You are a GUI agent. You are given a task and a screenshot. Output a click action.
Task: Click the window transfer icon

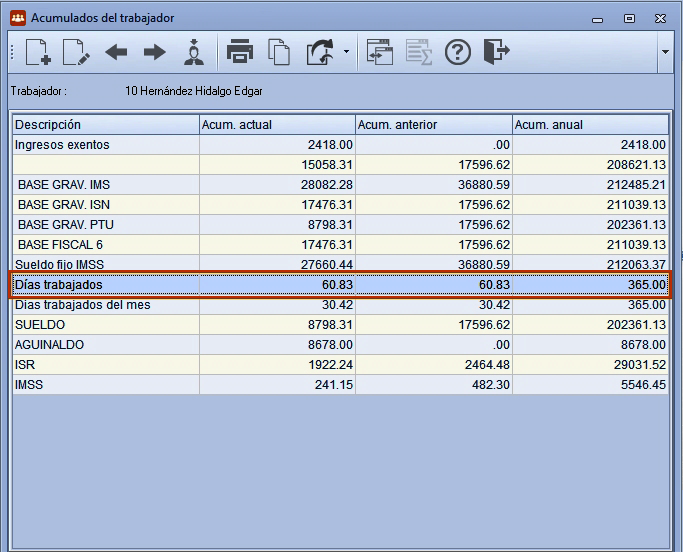[x=379, y=52]
